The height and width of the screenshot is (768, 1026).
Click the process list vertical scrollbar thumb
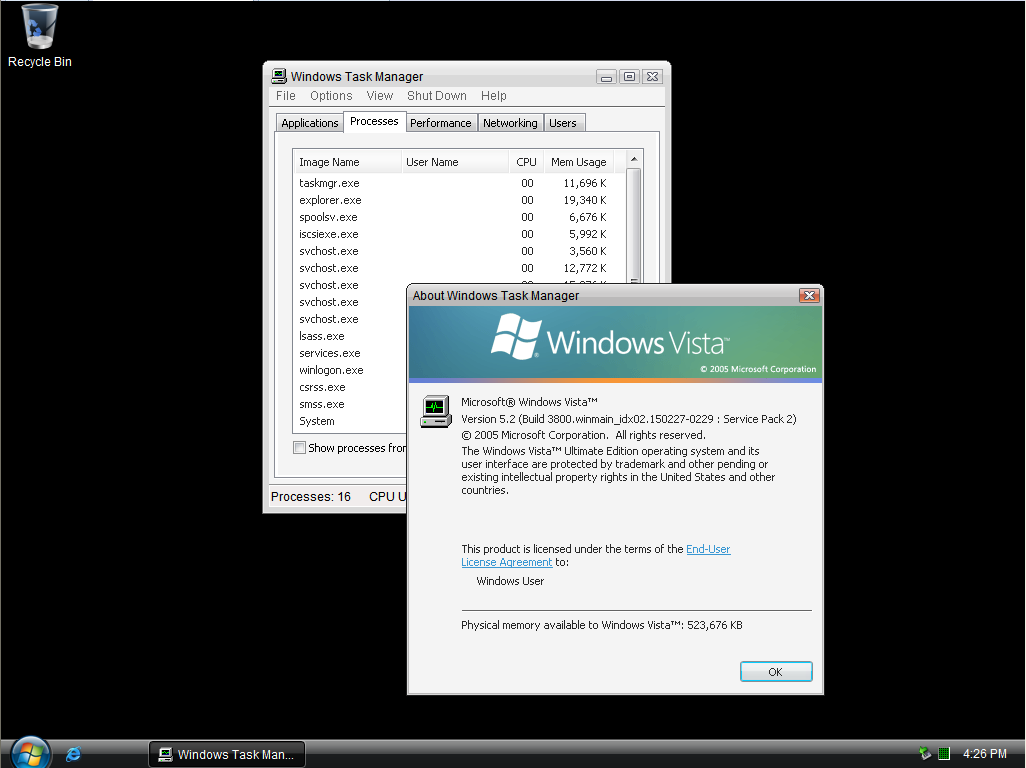pos(633,224)
